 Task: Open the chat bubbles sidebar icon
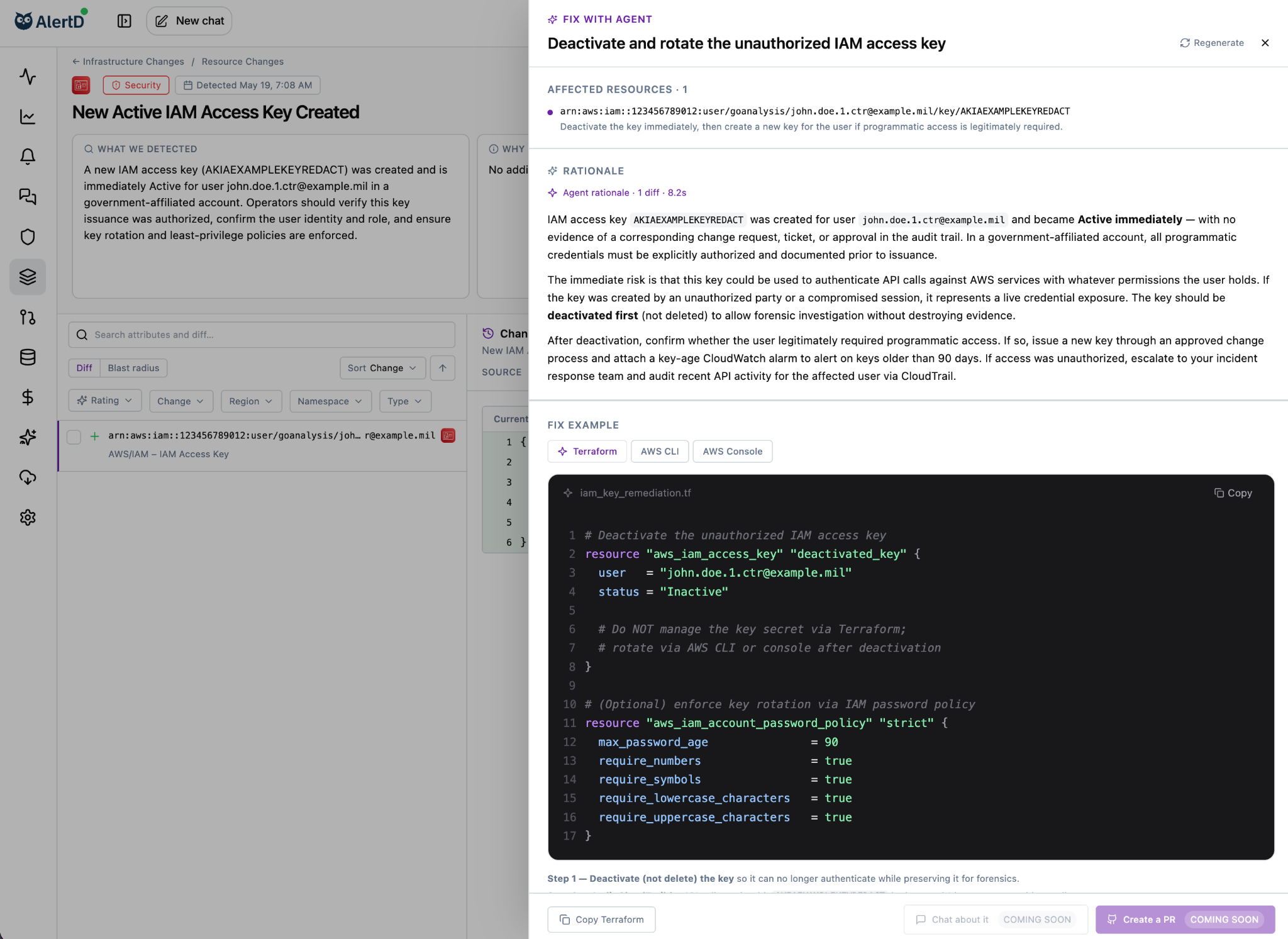(28, 197)
